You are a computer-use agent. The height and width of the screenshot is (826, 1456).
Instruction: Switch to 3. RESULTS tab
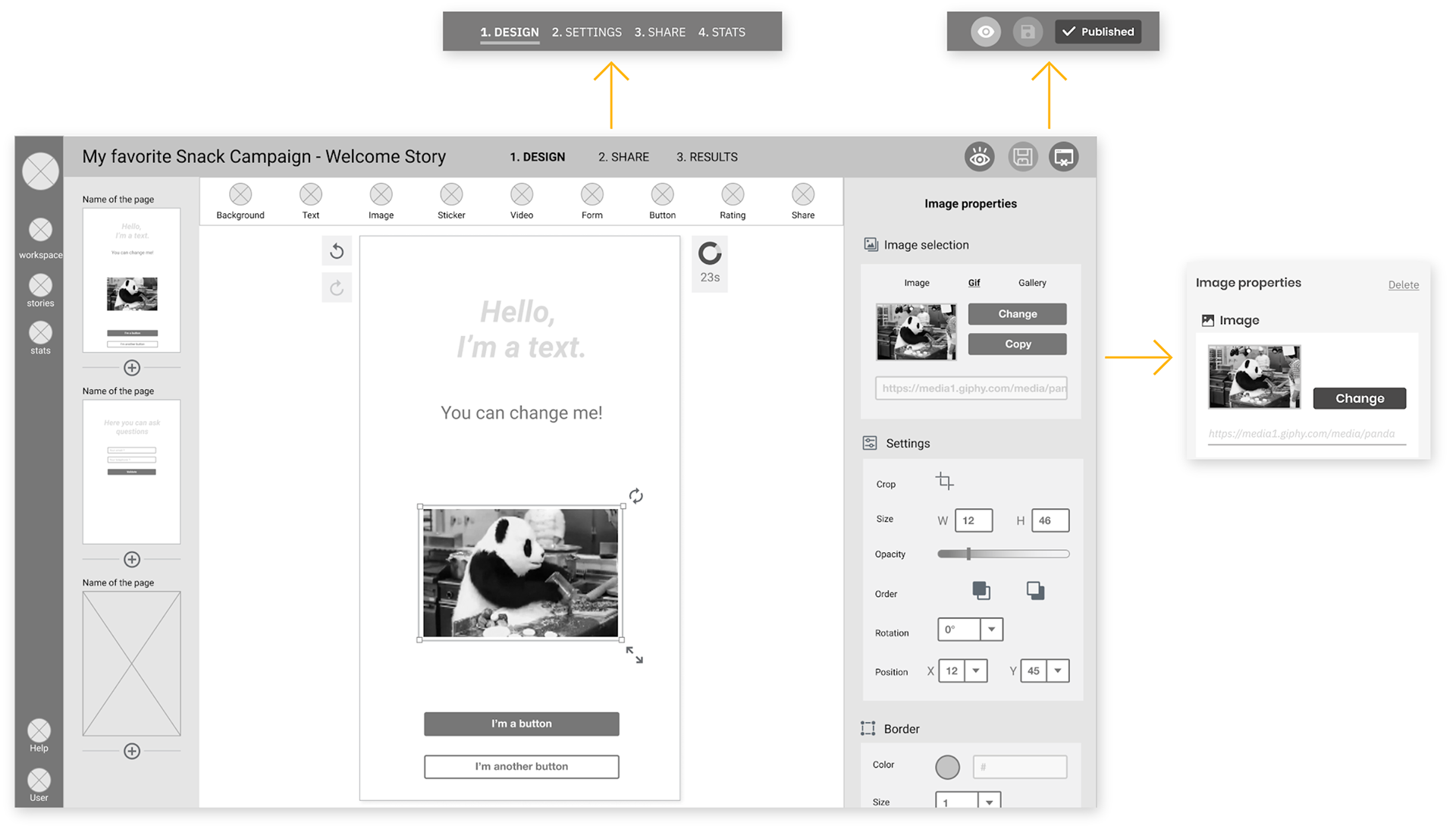click(707, 157)
